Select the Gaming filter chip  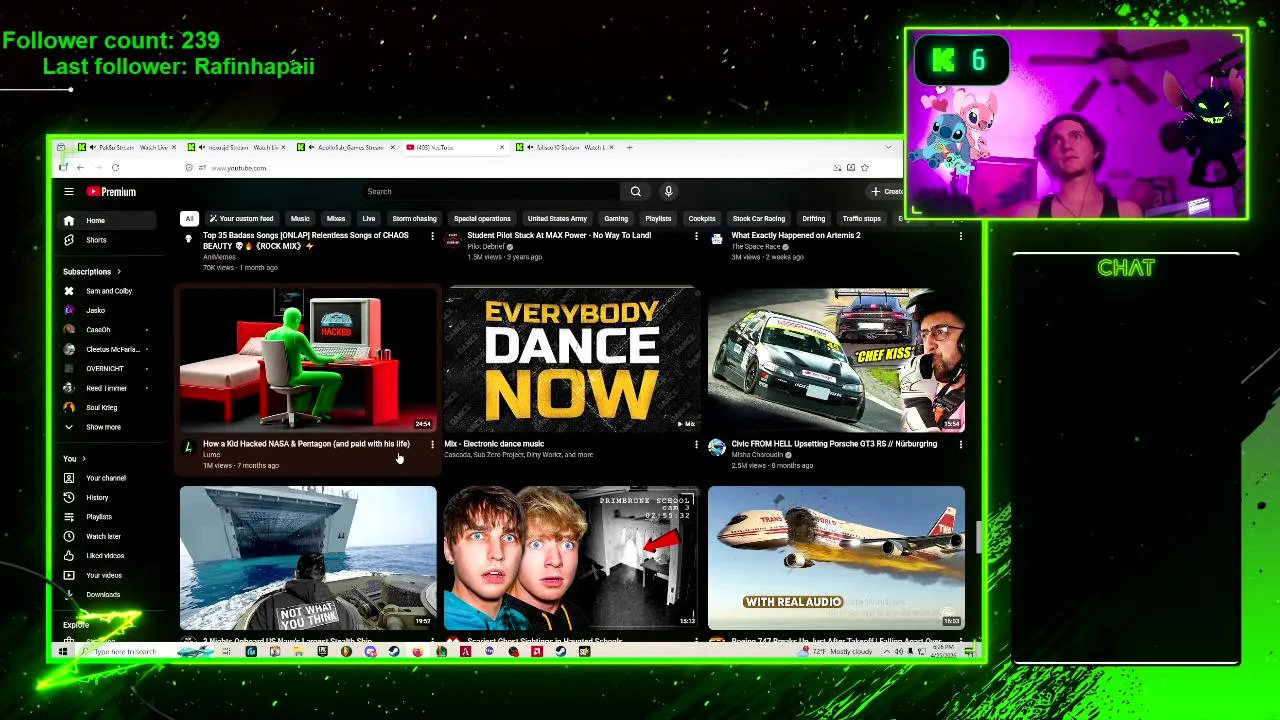616,218
